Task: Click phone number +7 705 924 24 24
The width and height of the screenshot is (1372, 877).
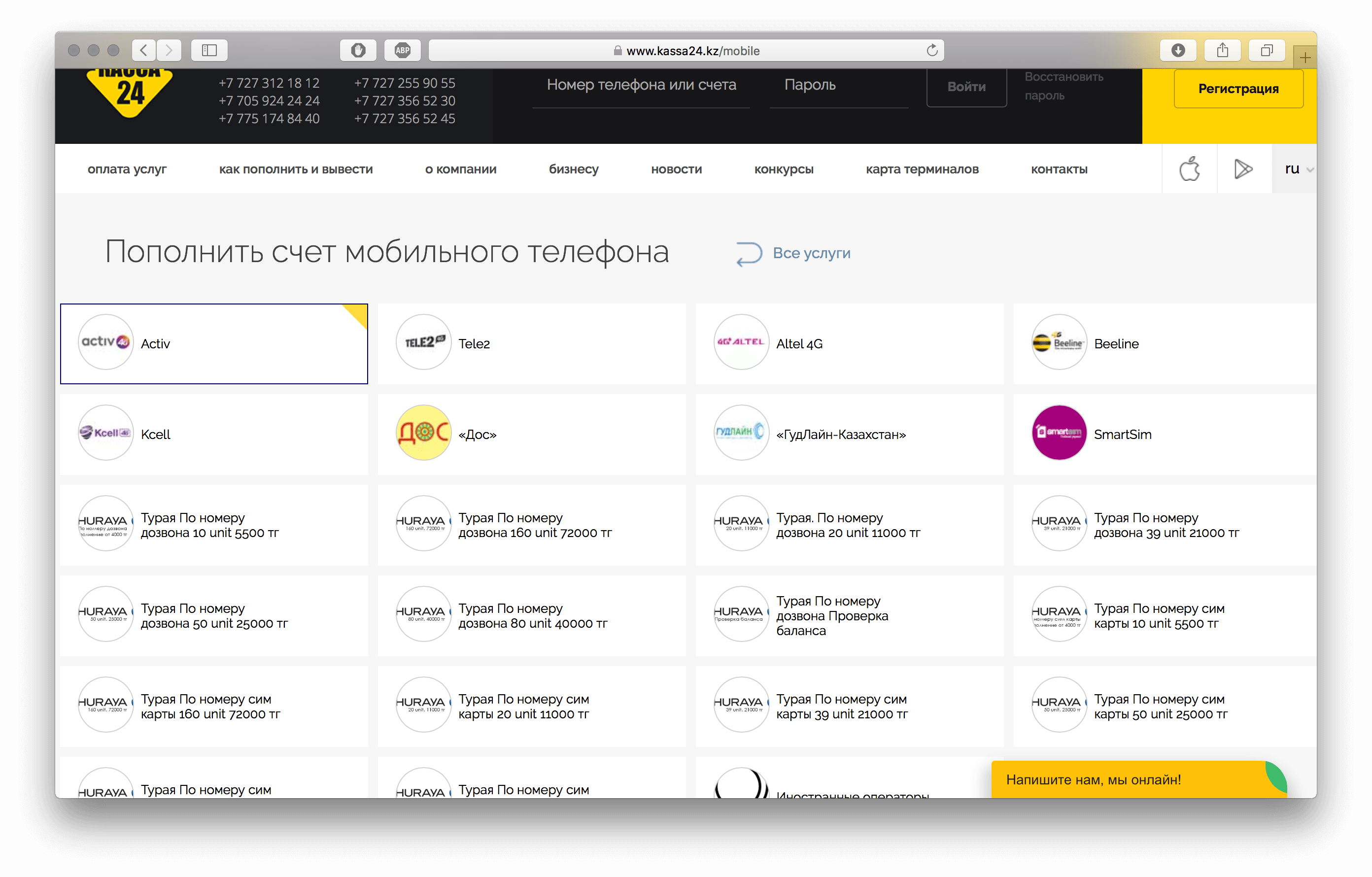Action: 269,101
